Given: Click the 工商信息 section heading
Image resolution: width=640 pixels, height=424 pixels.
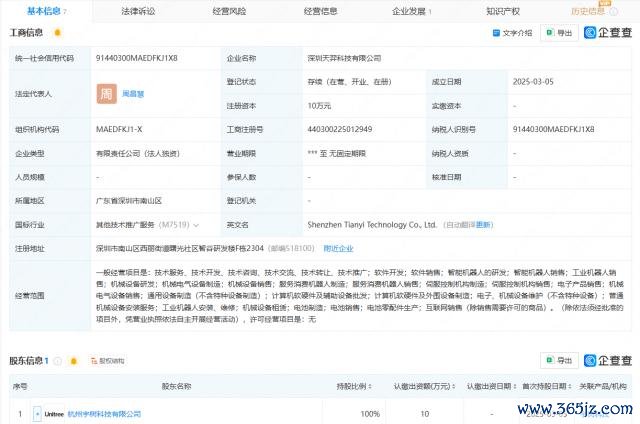Looking at the screenshot, I should 26,33.
